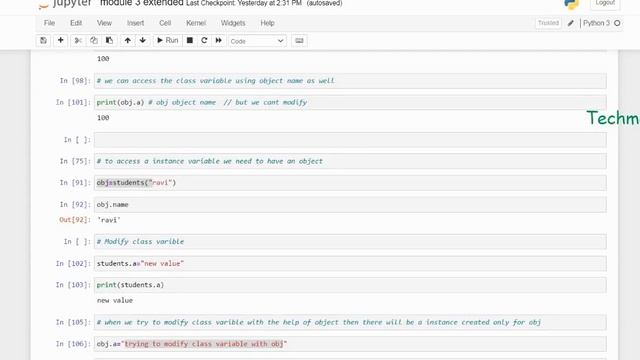Click the Python 3 kernel name
The width and height of the screenshot is (640, 360).
(596, 23)
